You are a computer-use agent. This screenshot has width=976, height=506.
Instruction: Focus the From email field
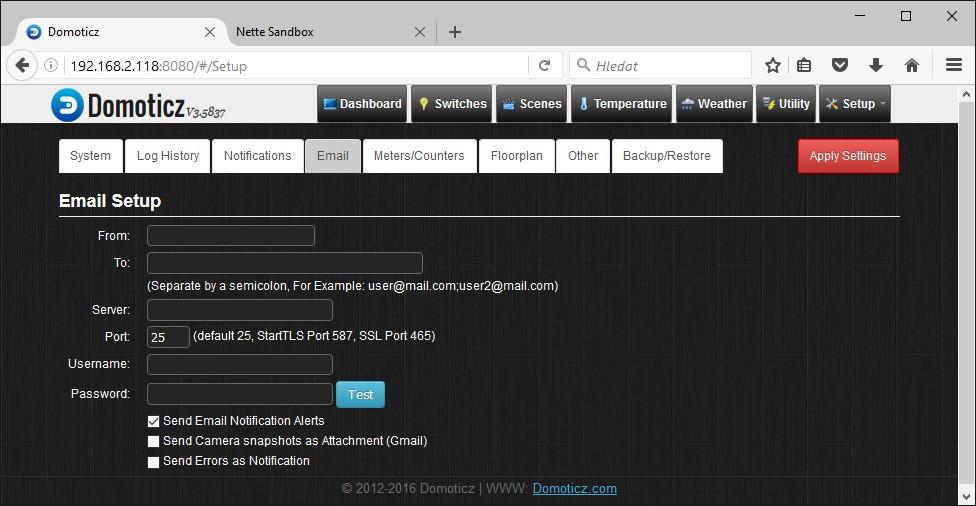[231, 235]
